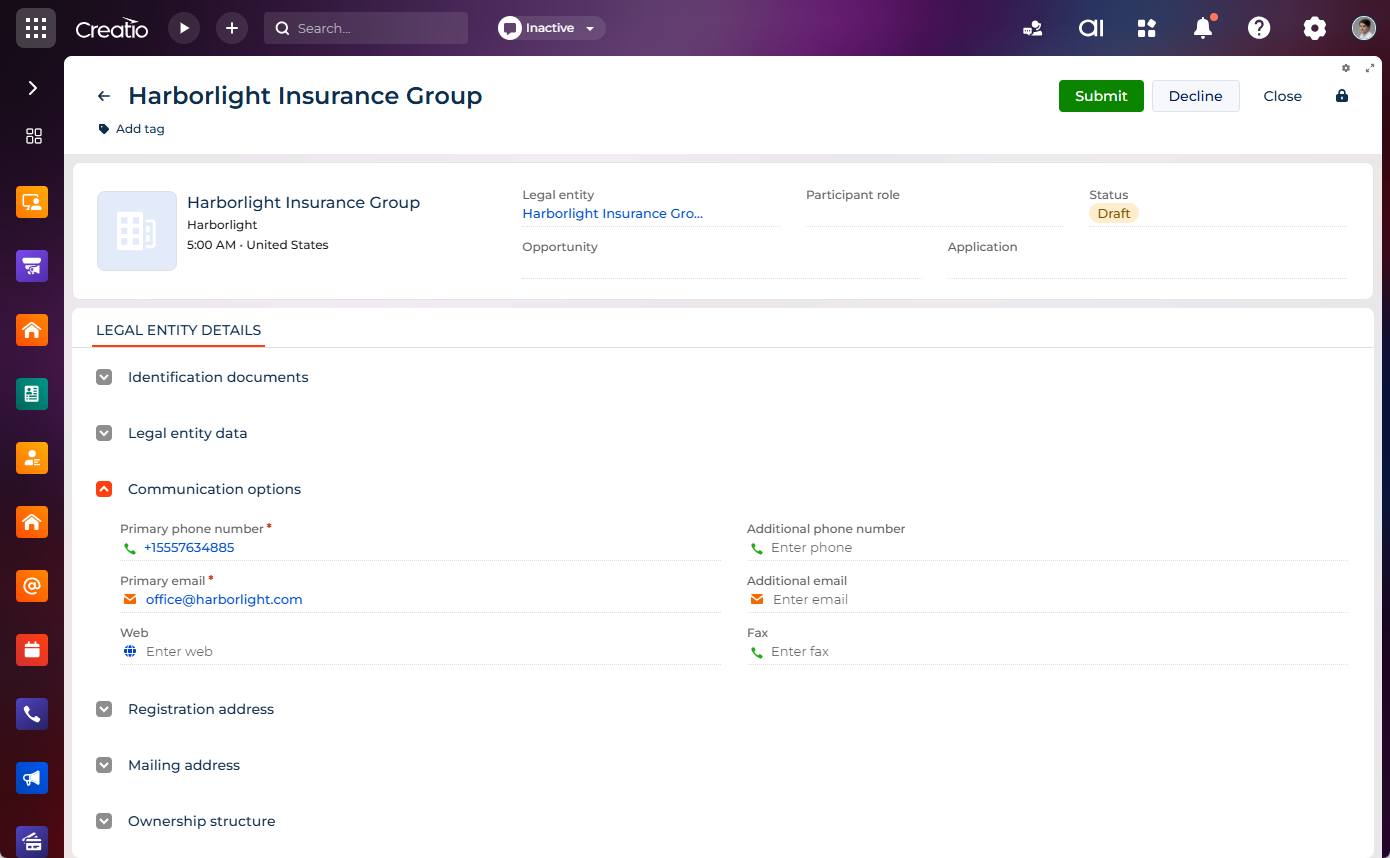Expand the Mailing address section

pyautogui.click(x=104, y=765)
